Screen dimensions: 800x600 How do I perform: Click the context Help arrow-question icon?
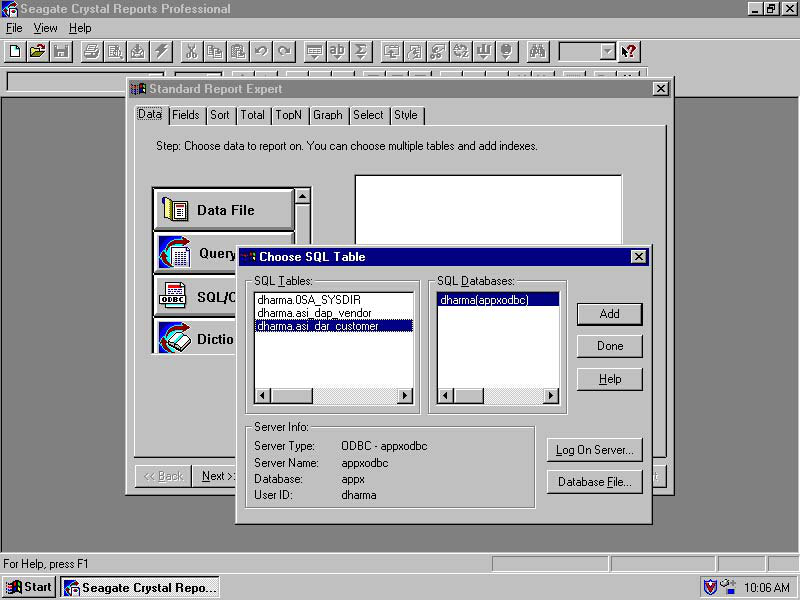[x=629, y=52]
